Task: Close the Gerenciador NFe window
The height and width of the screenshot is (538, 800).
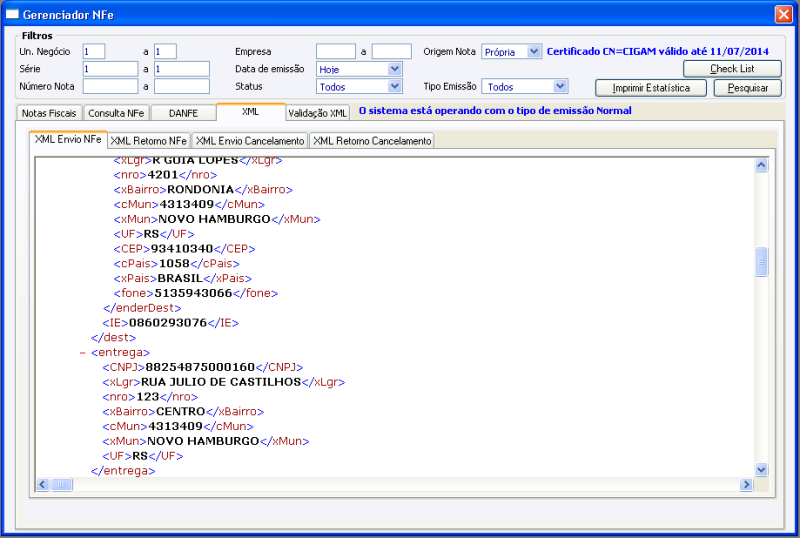Action: coord(783,14)
